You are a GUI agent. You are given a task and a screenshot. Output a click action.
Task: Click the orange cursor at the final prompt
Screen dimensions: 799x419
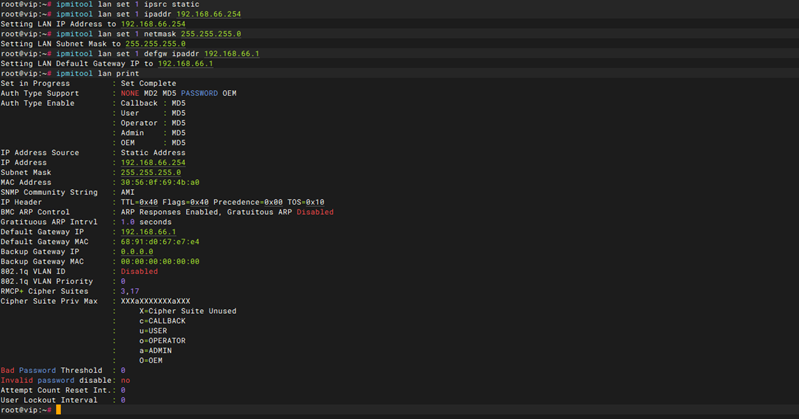coord(58,410)
